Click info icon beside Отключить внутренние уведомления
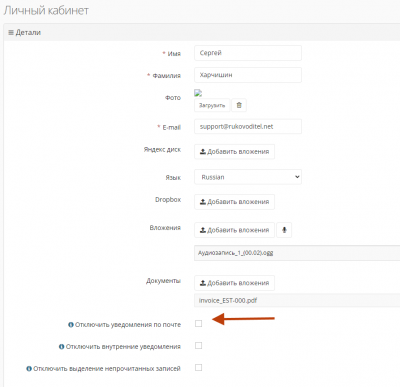The image size is (400, 387). (61, 347)
